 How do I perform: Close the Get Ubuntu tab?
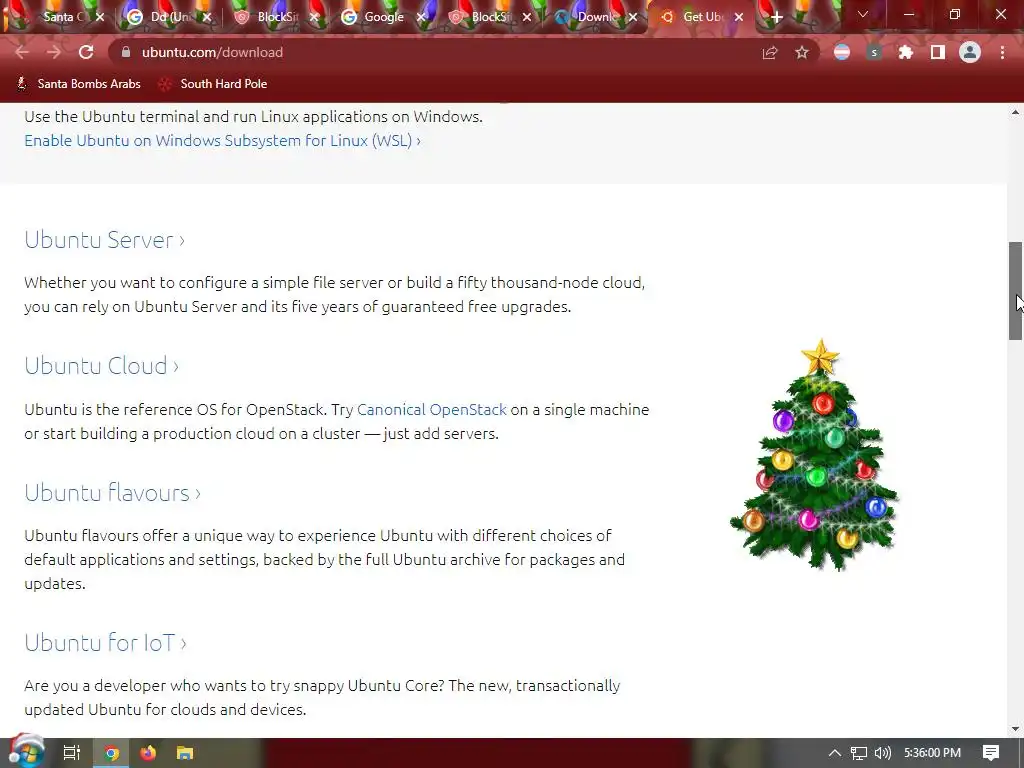[x=739, y=17]
